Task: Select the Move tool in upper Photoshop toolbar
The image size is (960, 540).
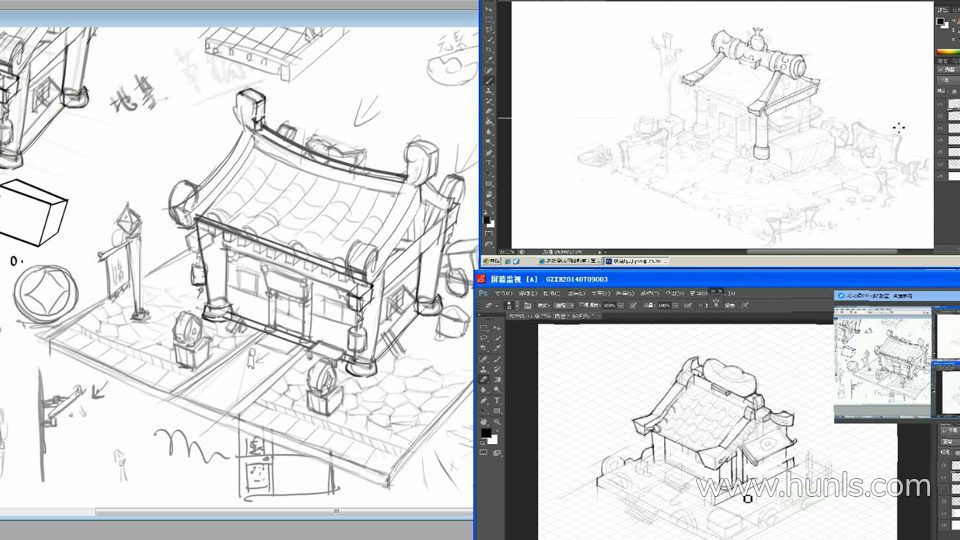Action: 489,8
